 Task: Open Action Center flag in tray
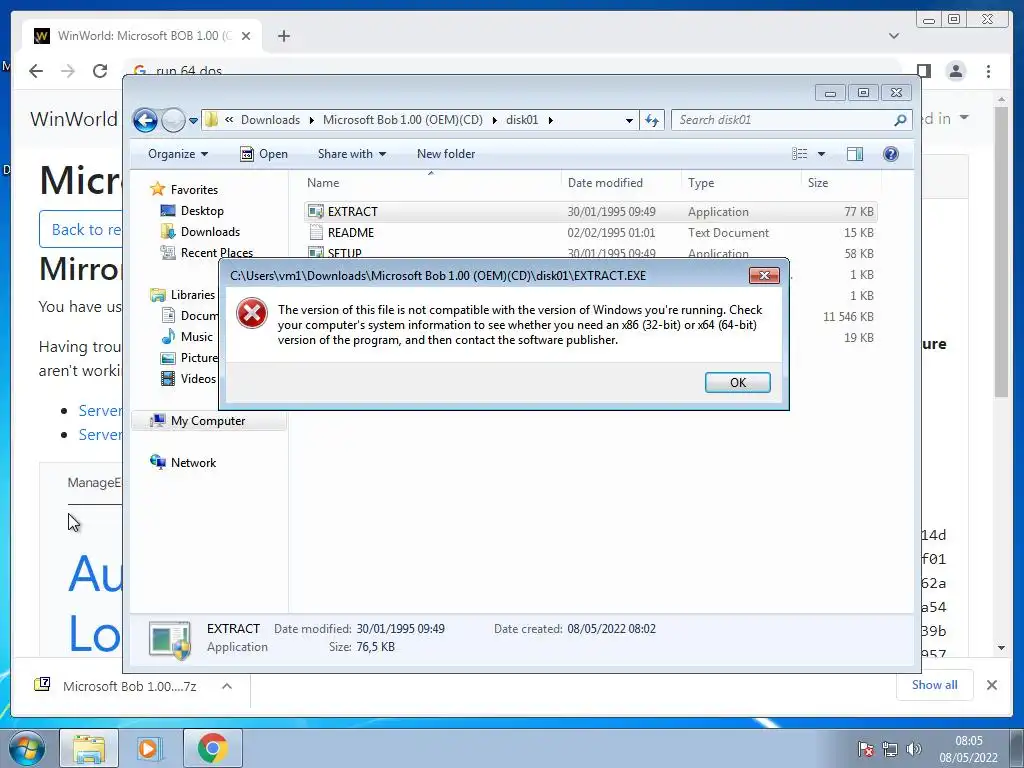(x=865, y=749)
